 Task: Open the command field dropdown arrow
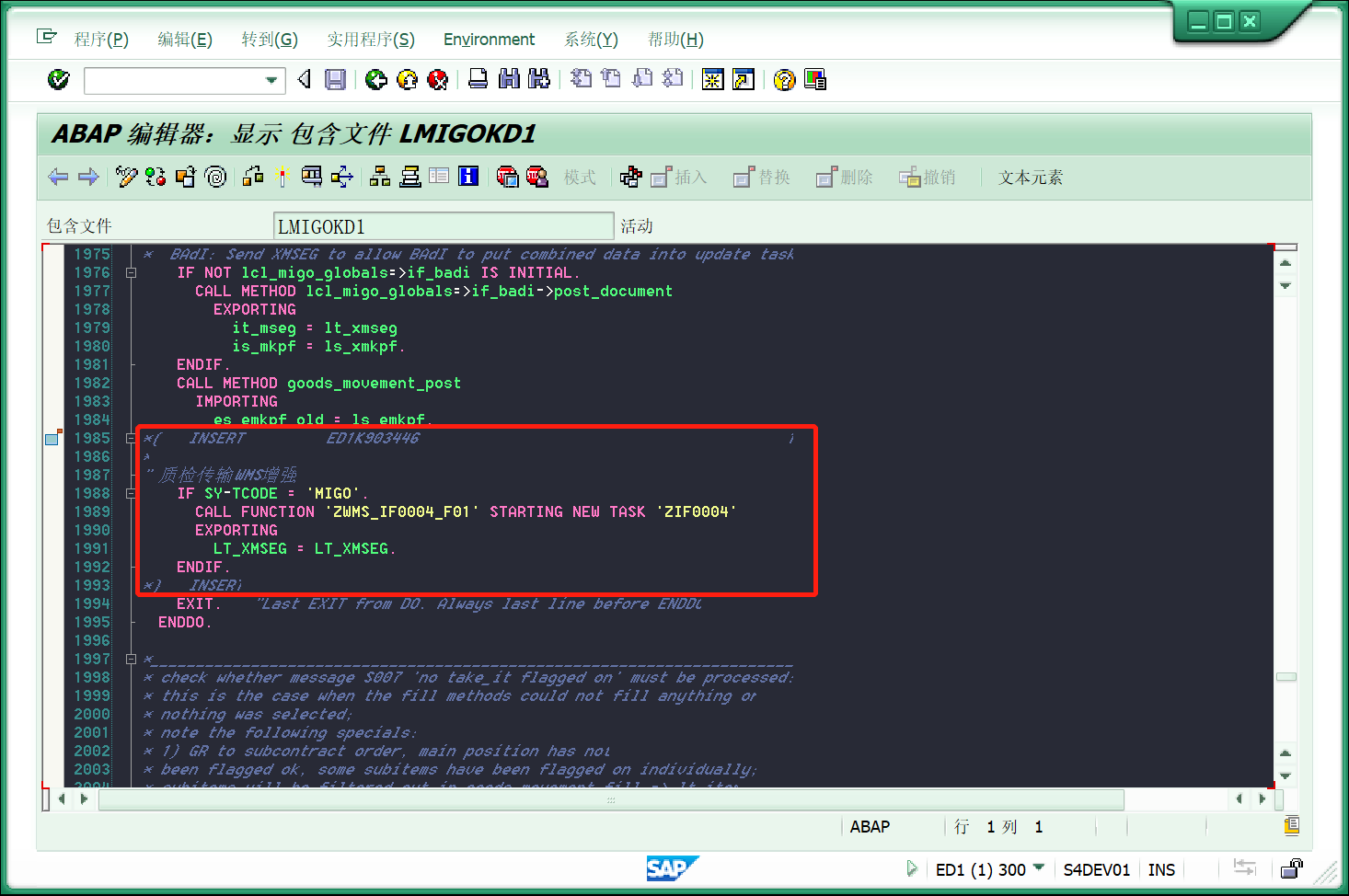pos(271,81)
